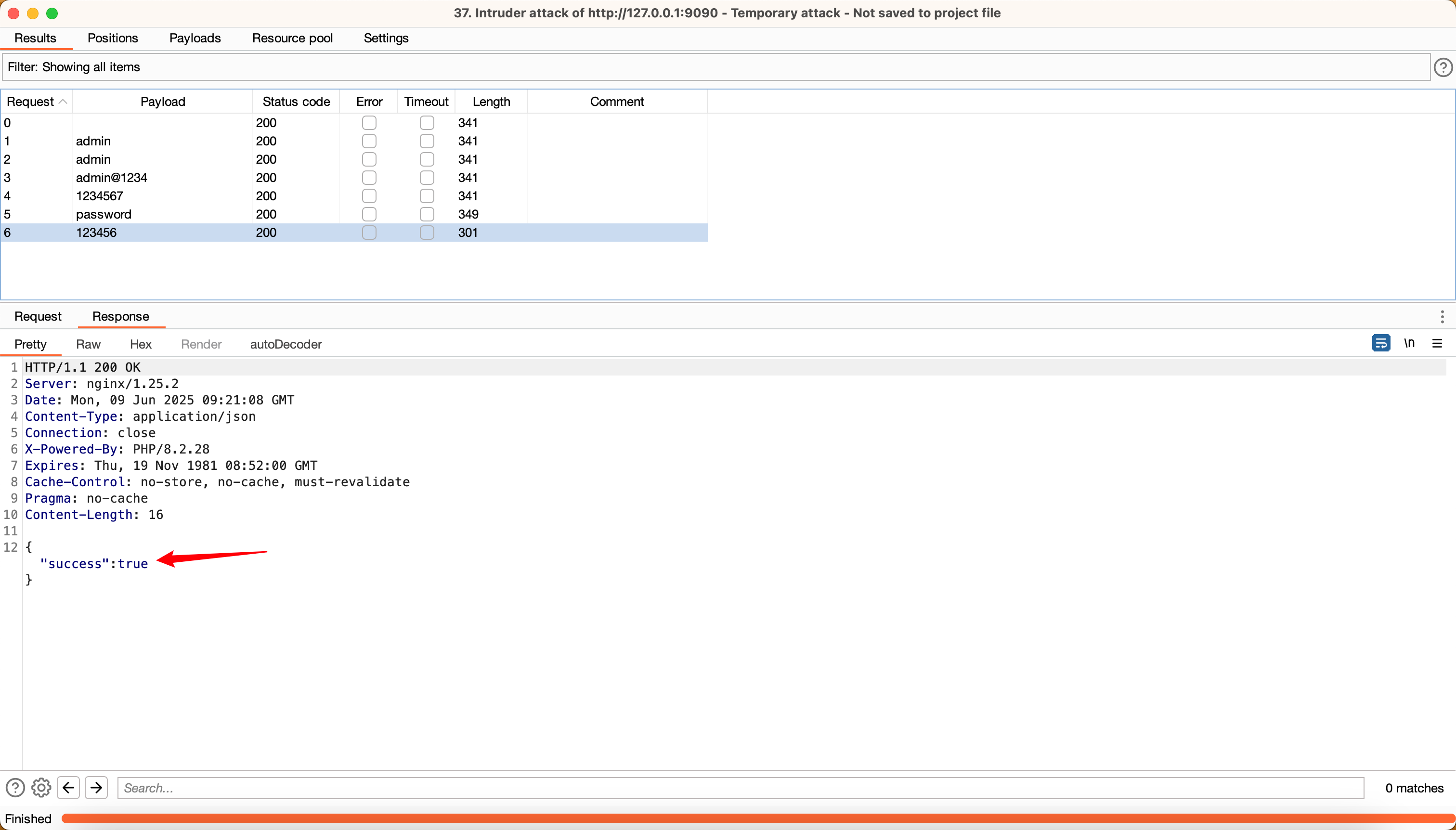This screenshot has height=830, width=1456.
Task: Toggle the word wrap icon in response viewer
Action: pos(1381,343)
